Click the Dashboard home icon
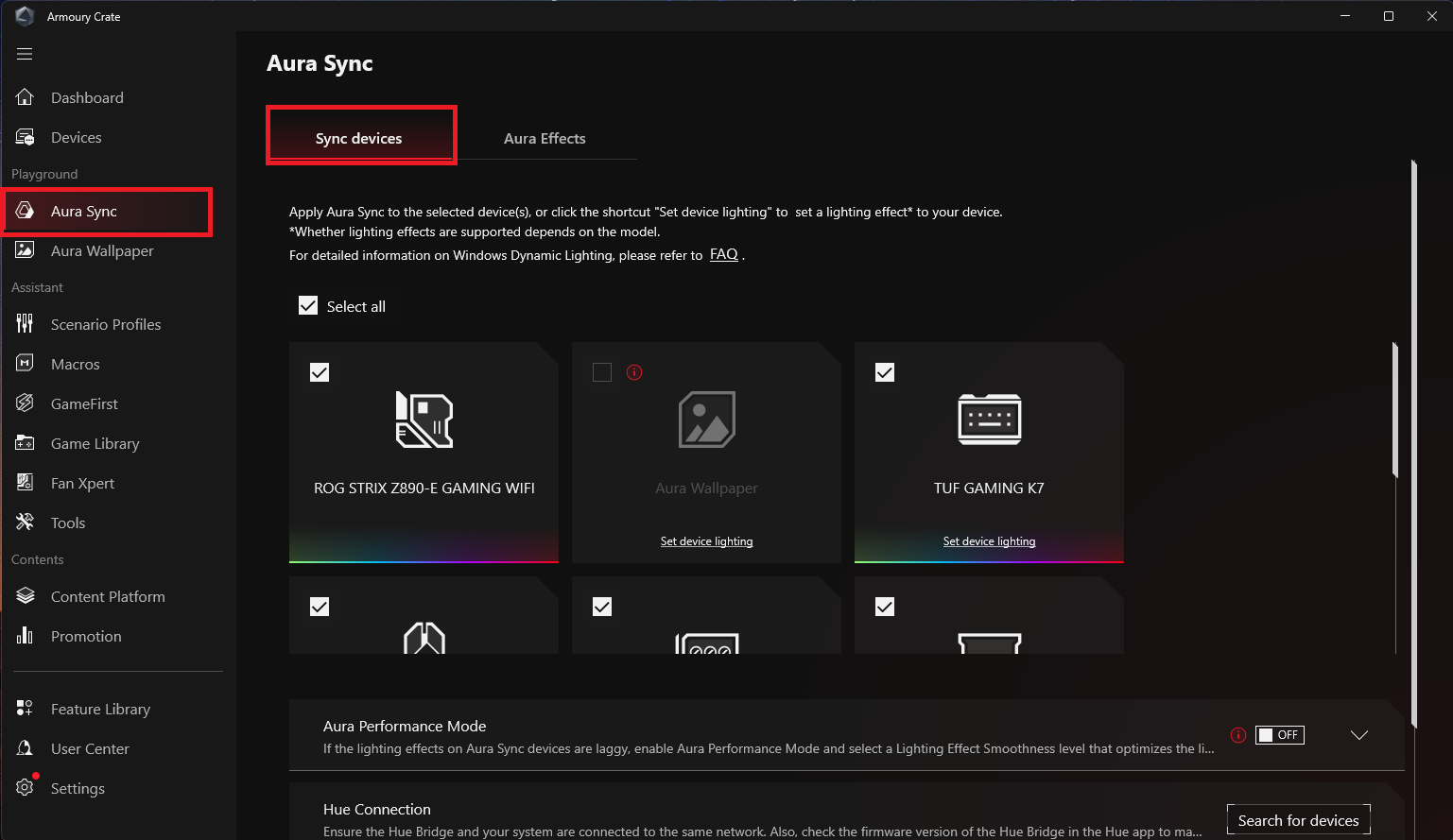1453x840 pixels. [x=26, y=97]
